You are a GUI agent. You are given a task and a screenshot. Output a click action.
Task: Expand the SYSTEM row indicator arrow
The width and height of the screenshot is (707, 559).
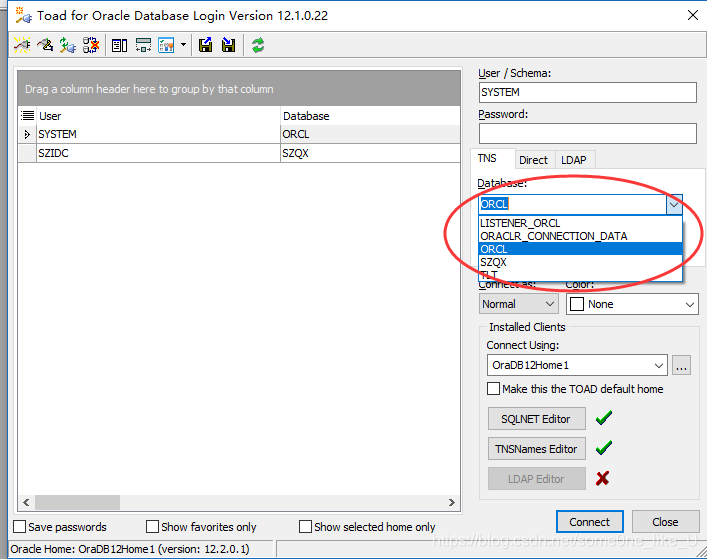click(x=27, y=134)
